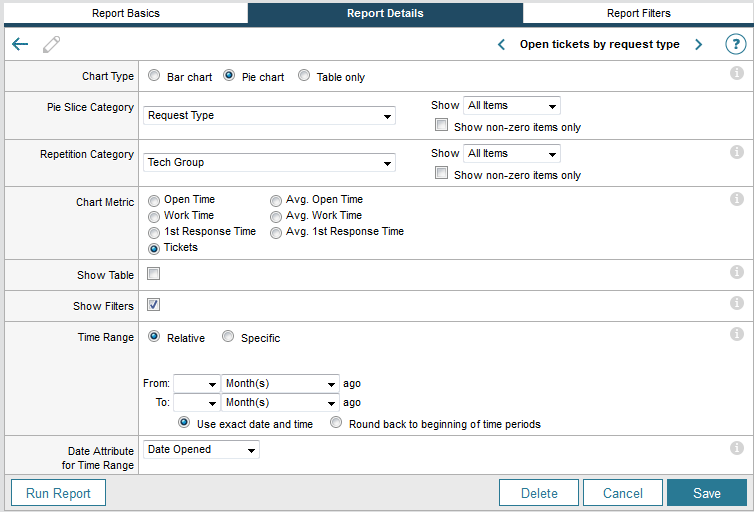
Task: Click info icon for Time Range row
Action: [737, 334]
